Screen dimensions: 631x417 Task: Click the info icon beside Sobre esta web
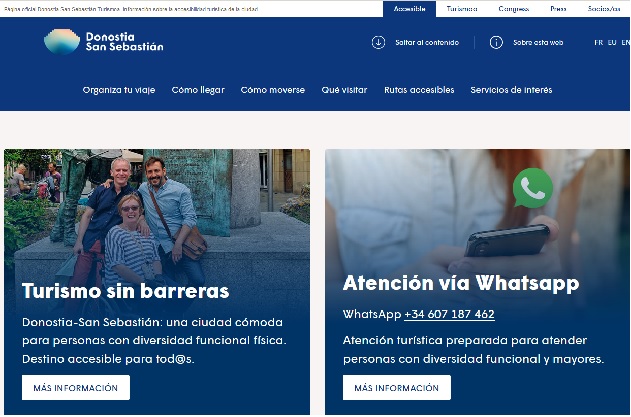click(496, 42)
